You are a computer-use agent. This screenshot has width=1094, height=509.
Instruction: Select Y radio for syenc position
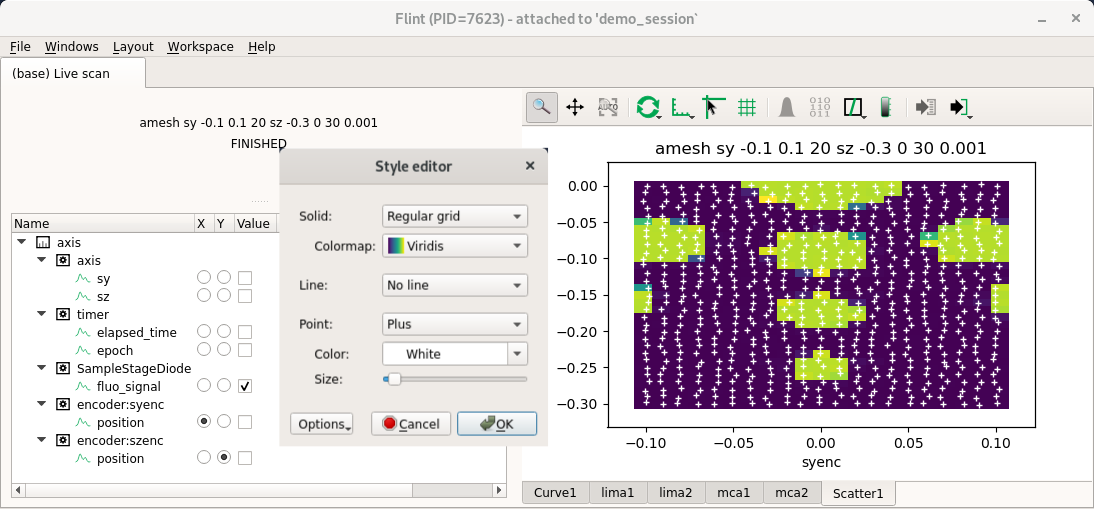224,421
